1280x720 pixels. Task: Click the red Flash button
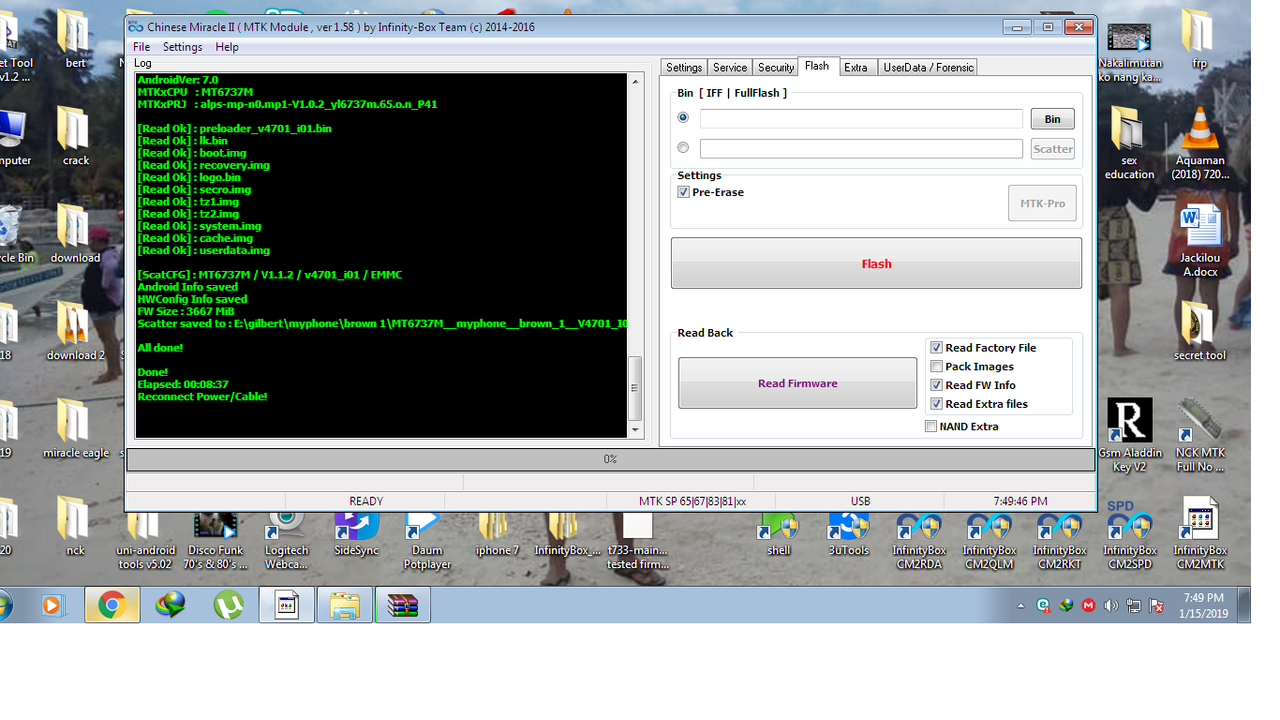point(876,263)
